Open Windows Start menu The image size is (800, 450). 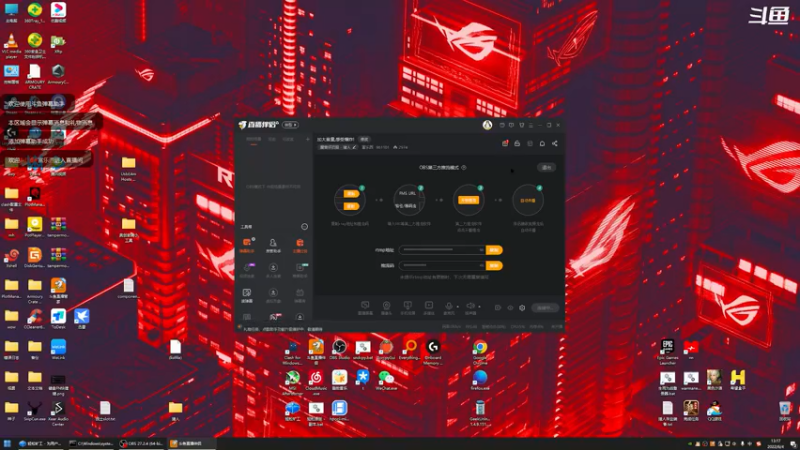tap(7, 443)
